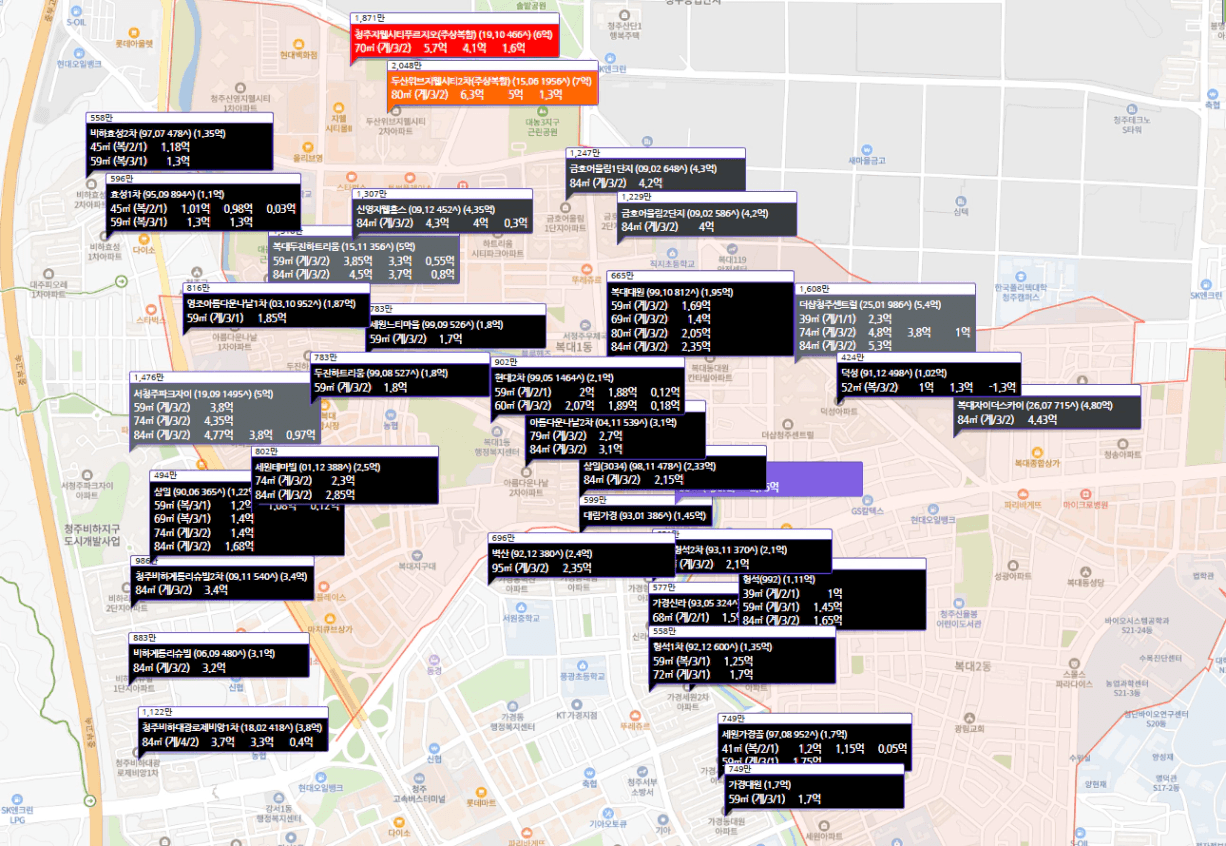The image size is (1226, 846).
Task: Open the 복대자이더스카이 listing box
Action: (x=1047, y=407)
